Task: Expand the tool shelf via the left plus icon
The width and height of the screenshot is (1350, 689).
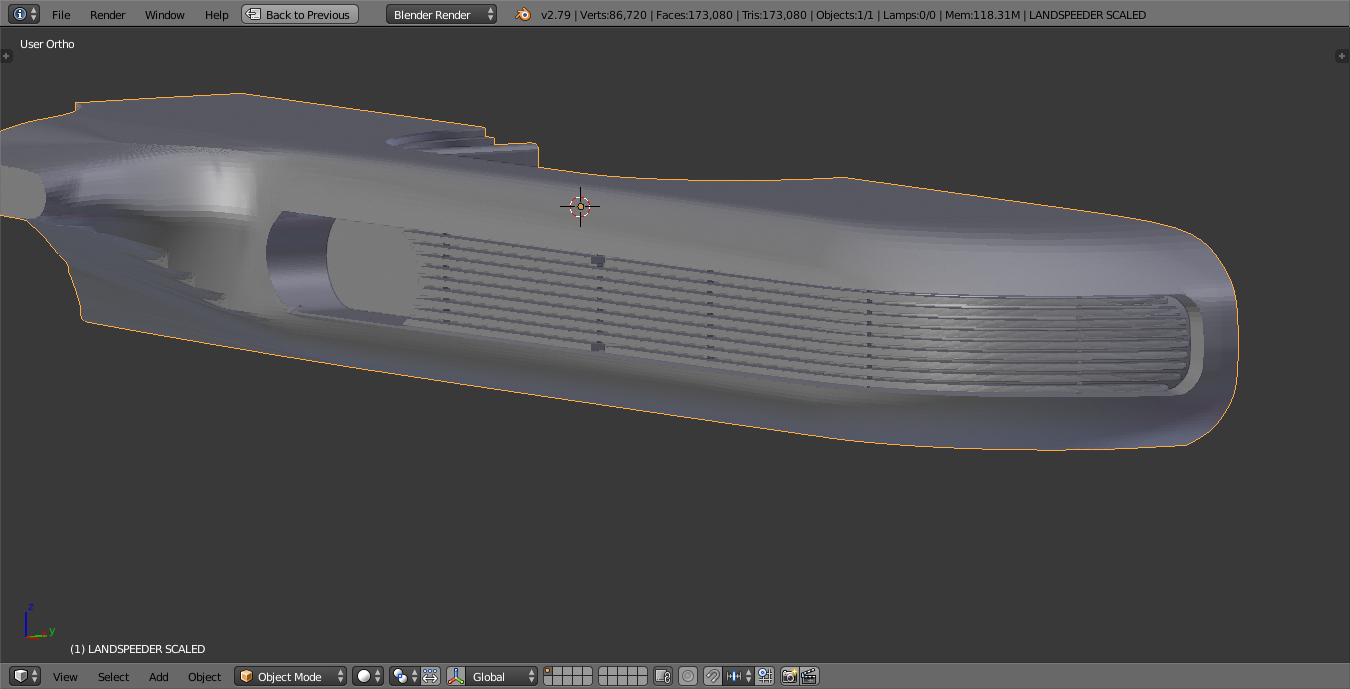Action: click(x=6, y=56)
